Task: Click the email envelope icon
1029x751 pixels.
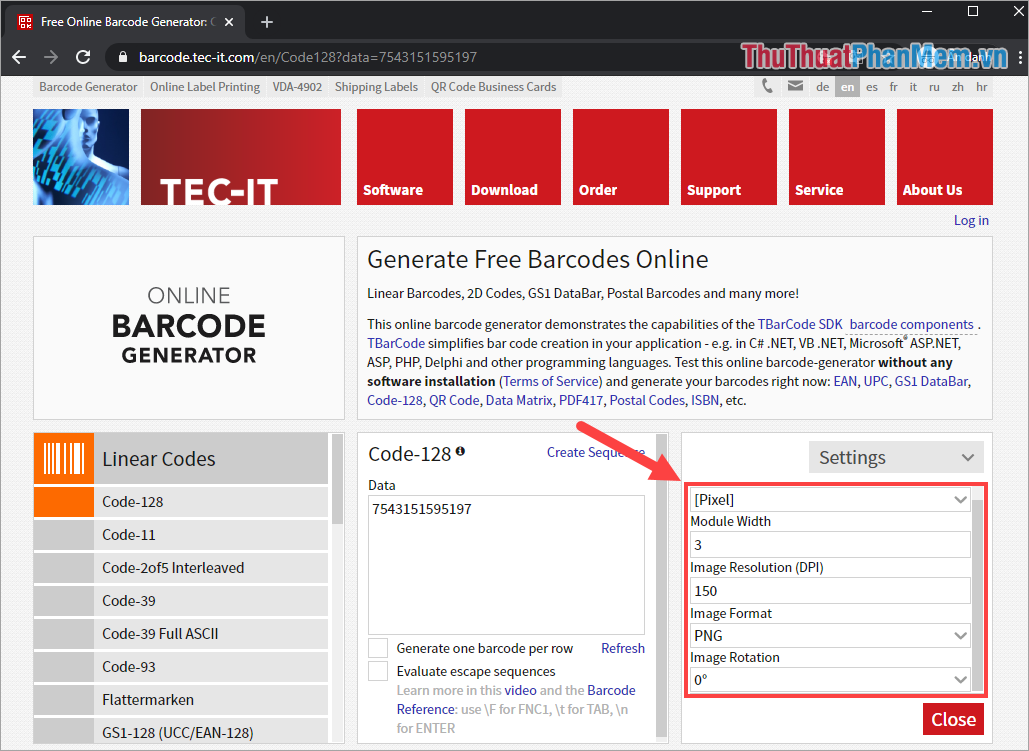Action: coord(795,87)
